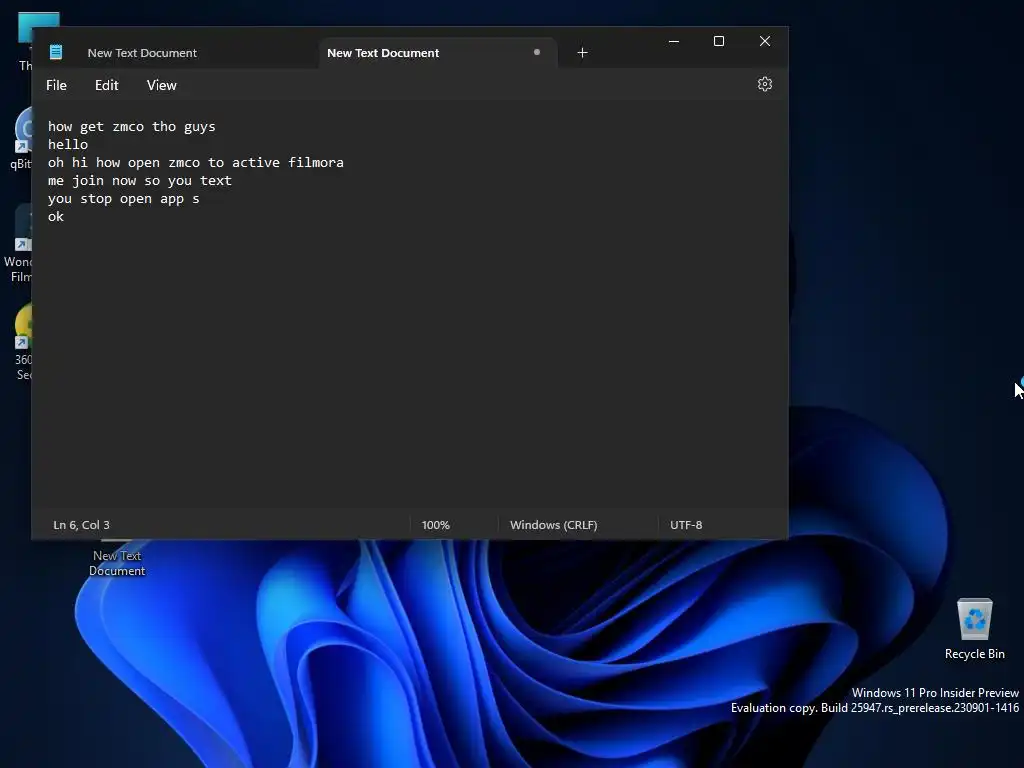Open the Edit menu
This screenshot has width=1024, height=768.
106,86
